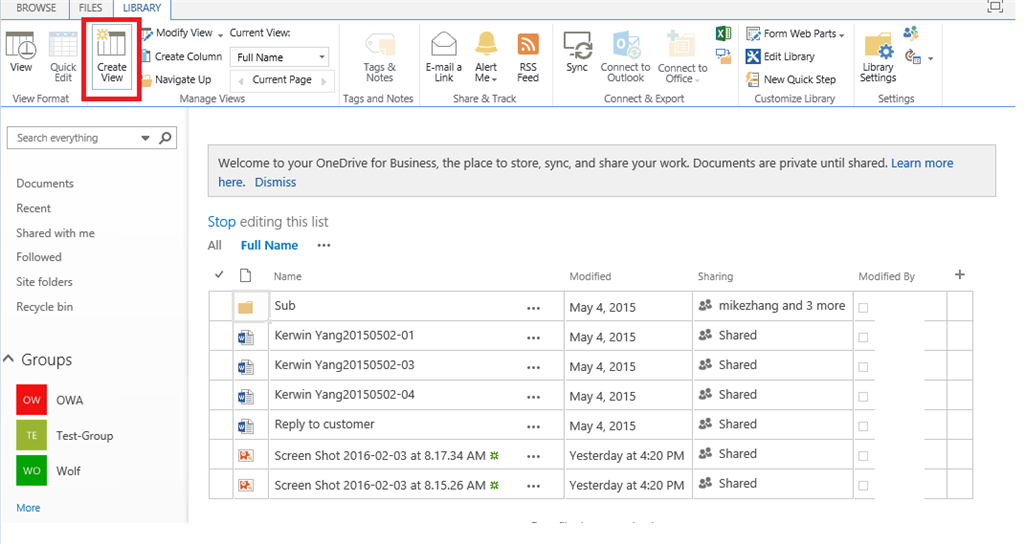The width and height of the screenshot is (1024, 544).
Task: Collapse the Groups section
Action: click(x=8, y=359)
